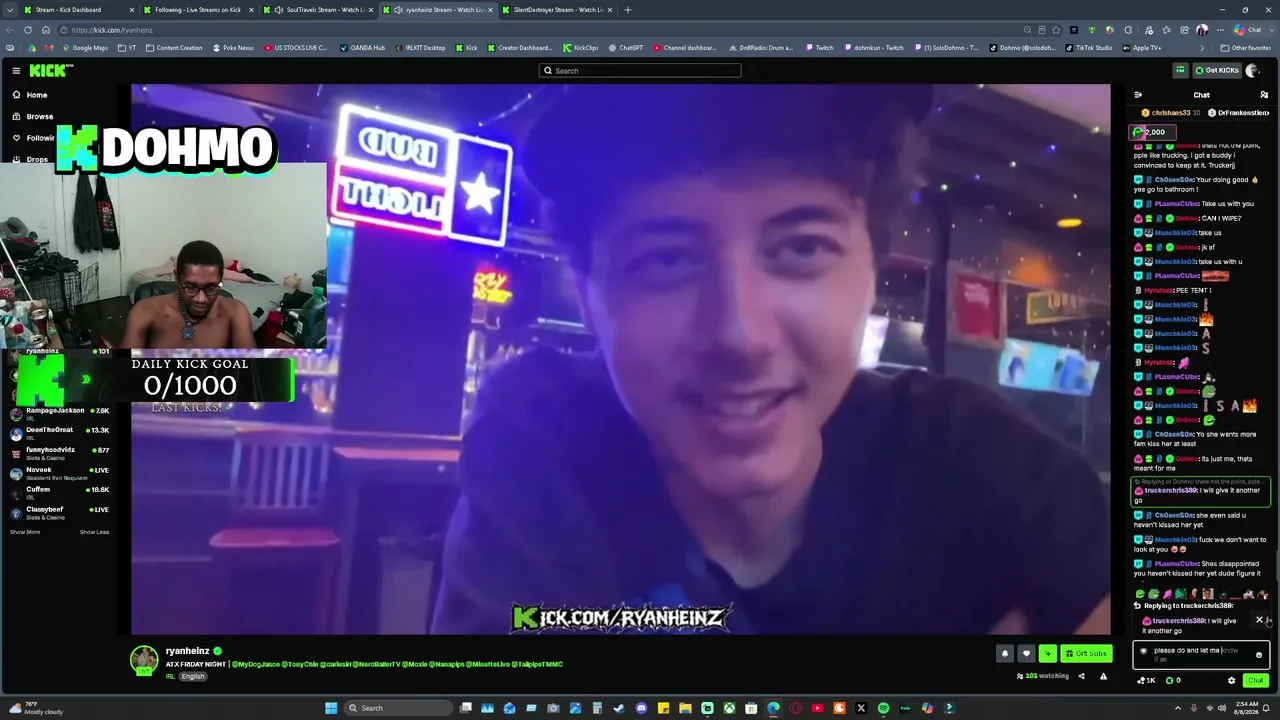The image size is (1280, 720).
Task: Open the chat settings gear
Action: [1231, 680]
